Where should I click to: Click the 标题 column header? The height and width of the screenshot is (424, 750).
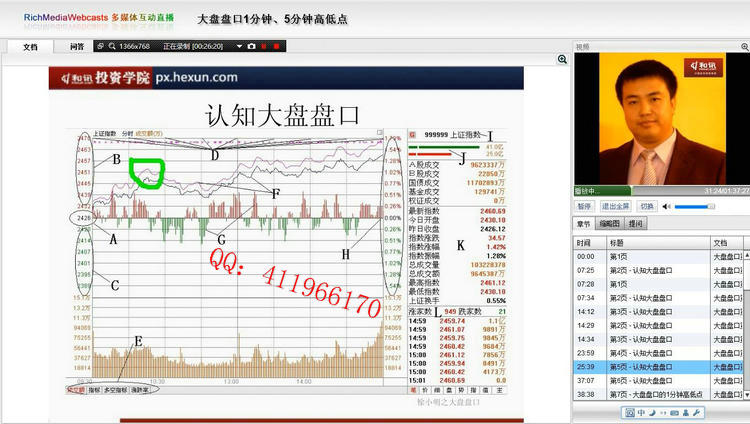[658, 243]
